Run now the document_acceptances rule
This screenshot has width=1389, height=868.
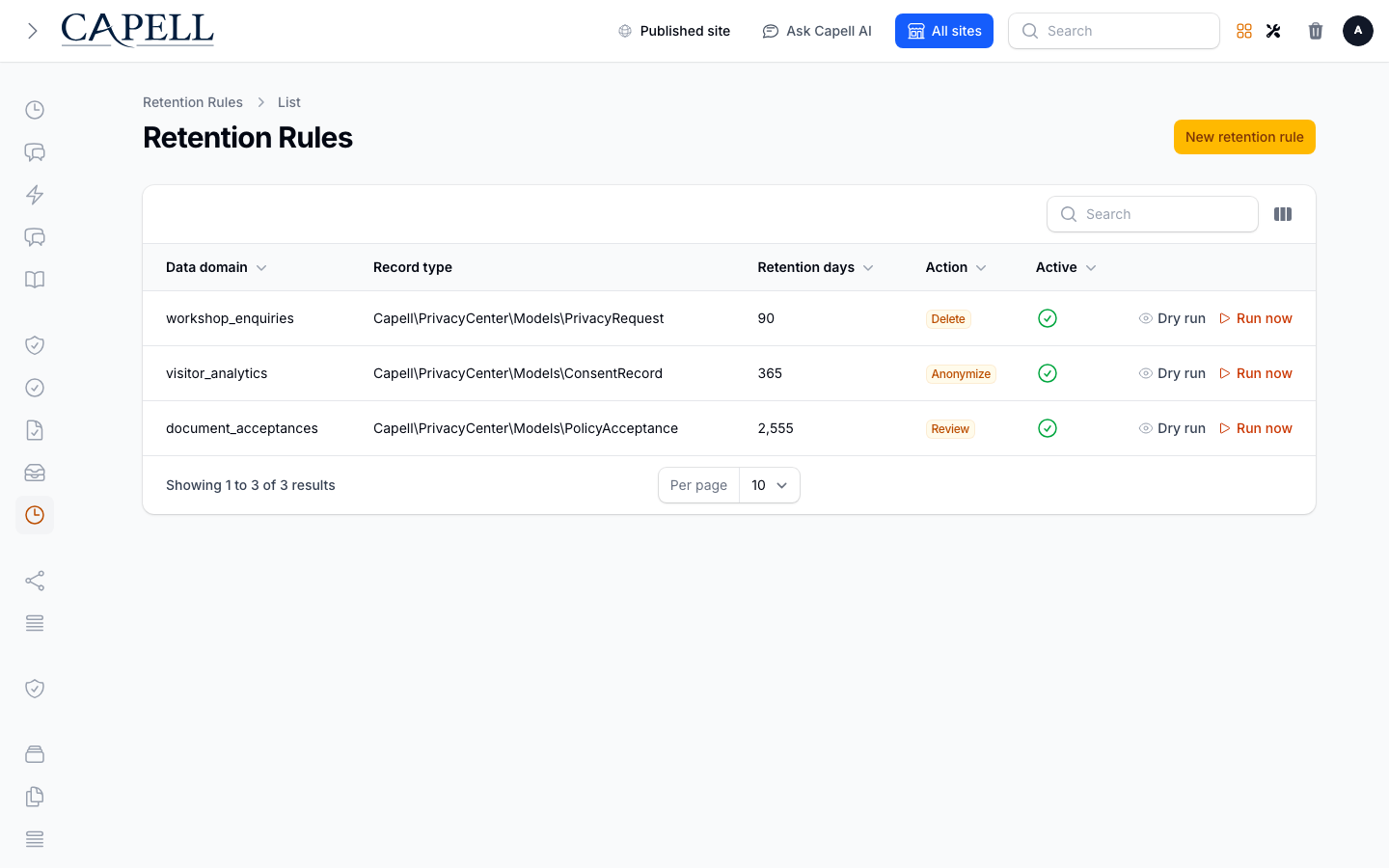[x=1255, y=428]
